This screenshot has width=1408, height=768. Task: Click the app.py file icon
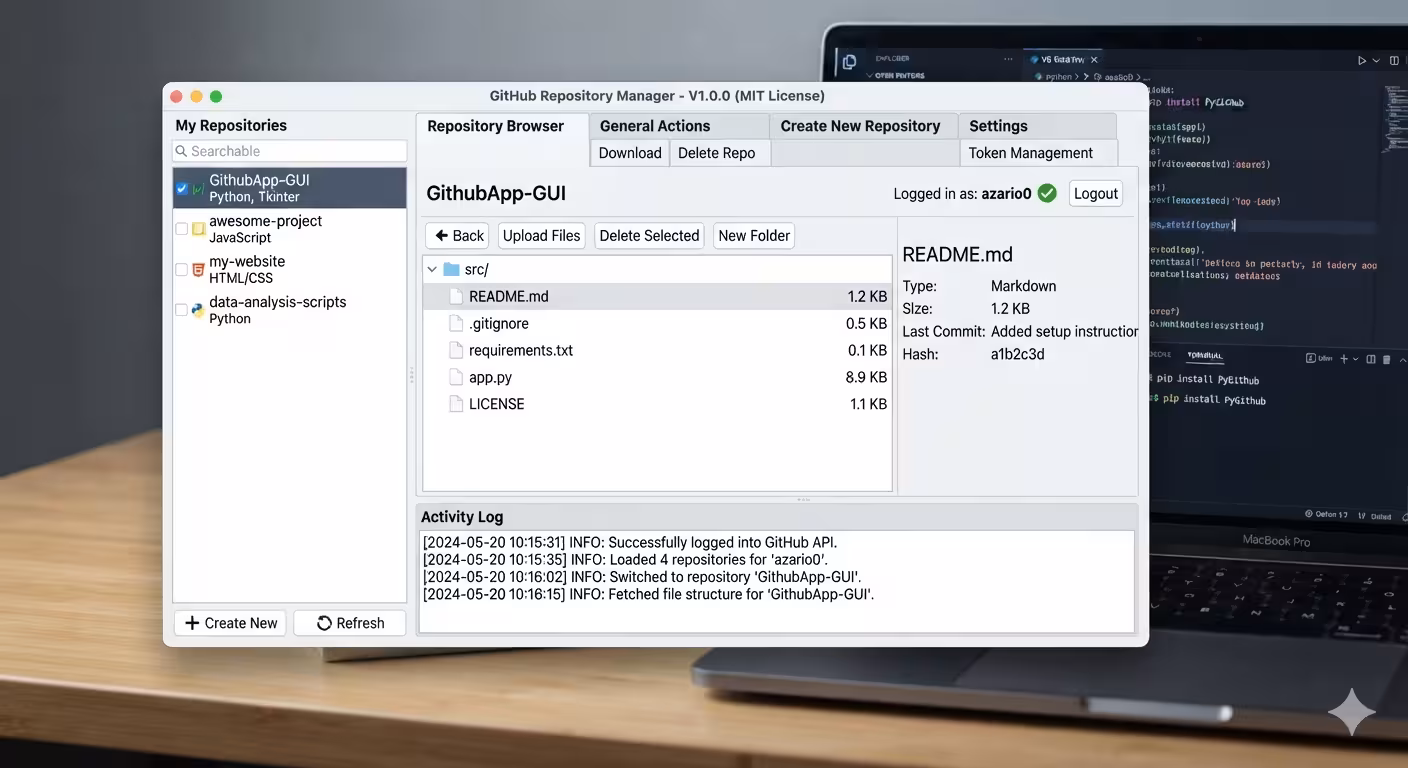[x=456, y=377]
